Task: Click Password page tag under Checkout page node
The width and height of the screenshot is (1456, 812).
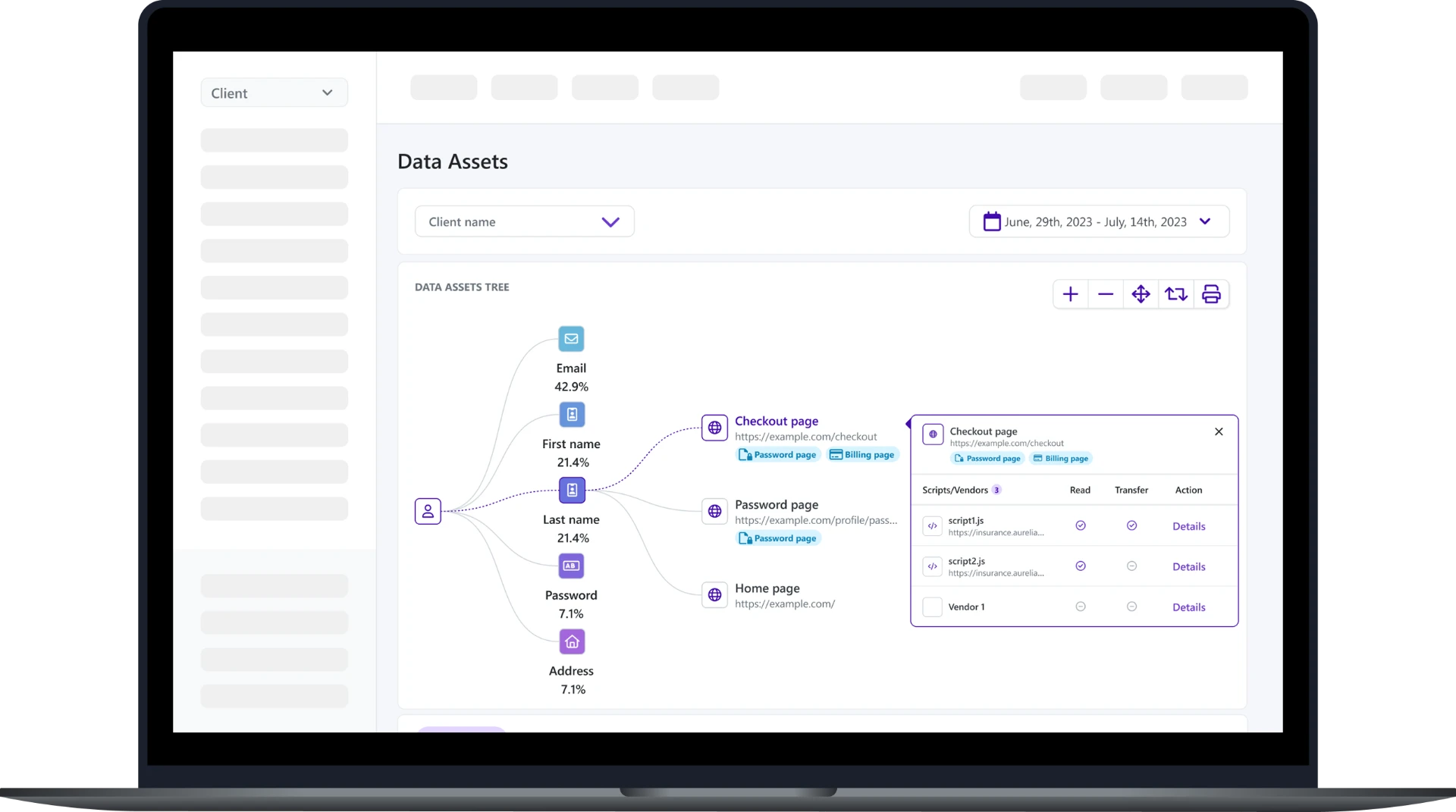Action: 778,455
